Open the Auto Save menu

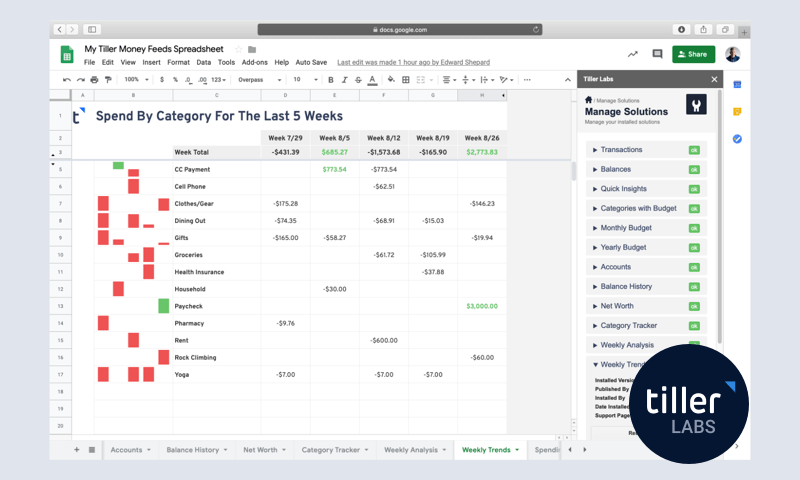click(x=311, y=62)
